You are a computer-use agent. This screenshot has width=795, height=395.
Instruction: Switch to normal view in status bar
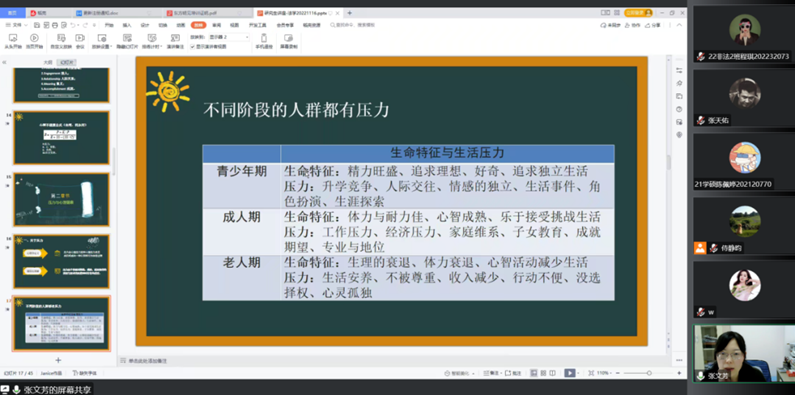tap(534, 373)
